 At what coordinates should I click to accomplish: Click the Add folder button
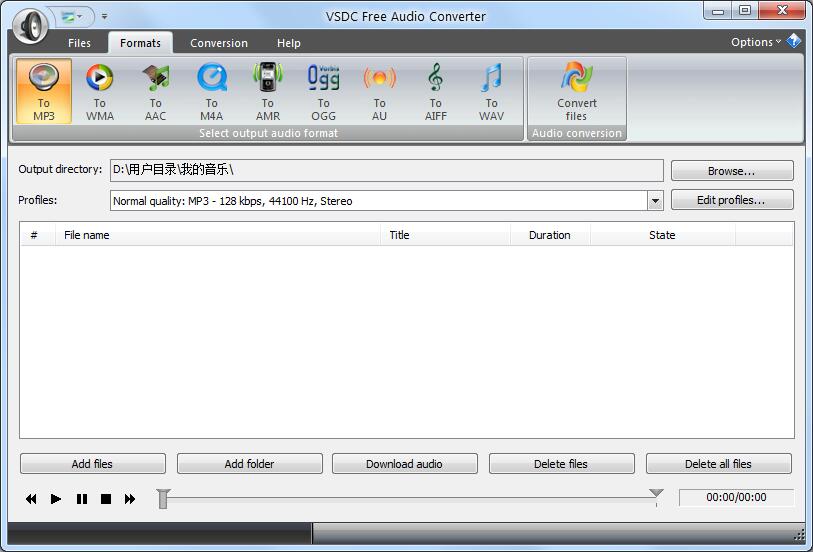249,463
